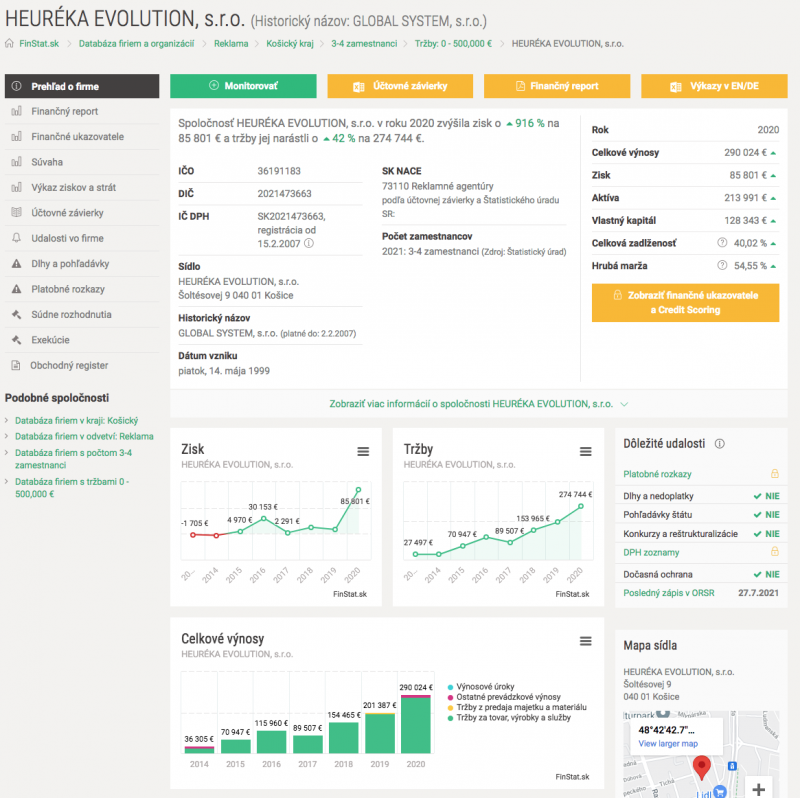Click the chart icon beside Finančné ukazovatele
Screen dimensions: 800x798
click(16, 137)
